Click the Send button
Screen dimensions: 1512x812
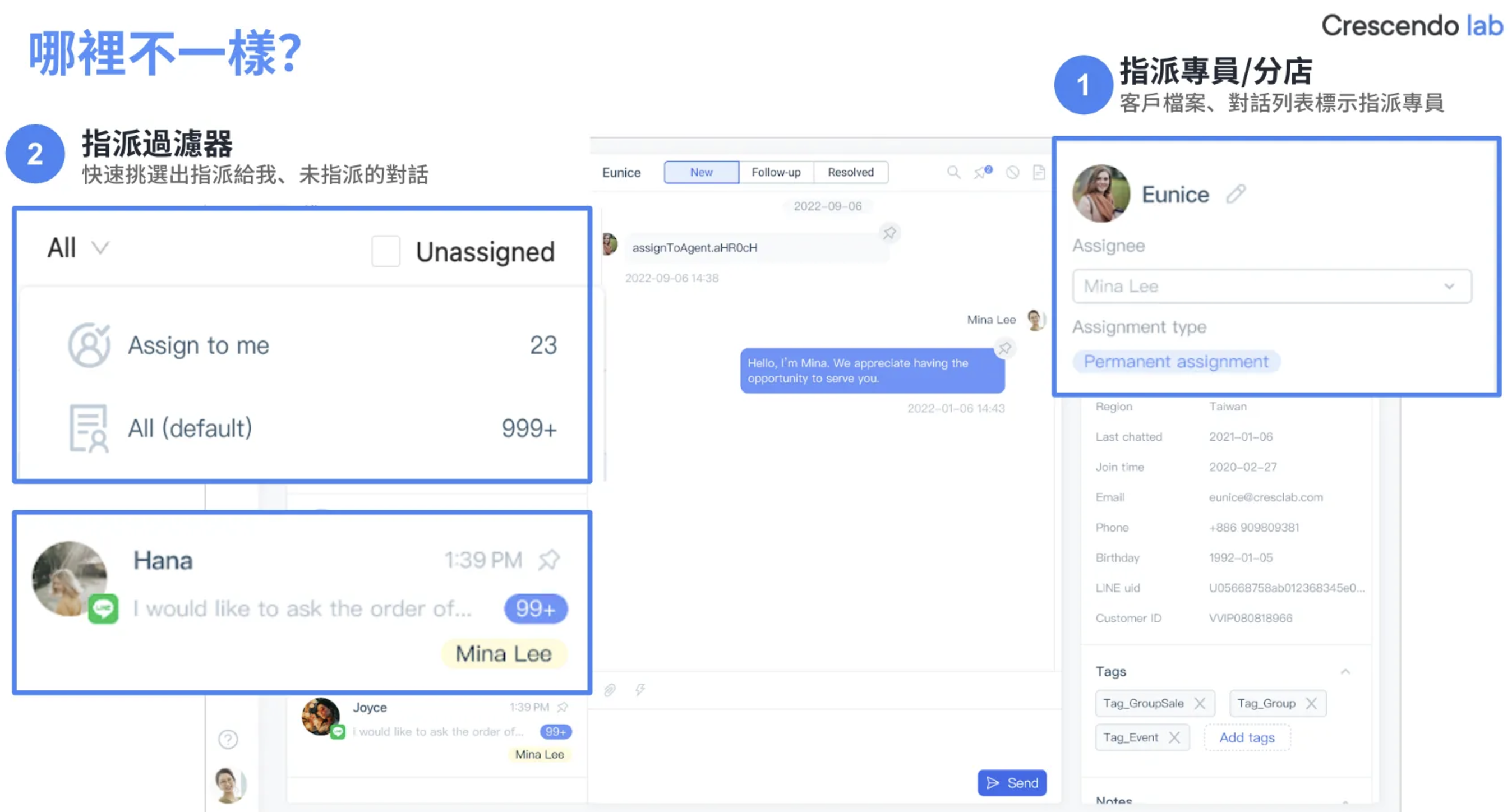(x=1011, y=783)
